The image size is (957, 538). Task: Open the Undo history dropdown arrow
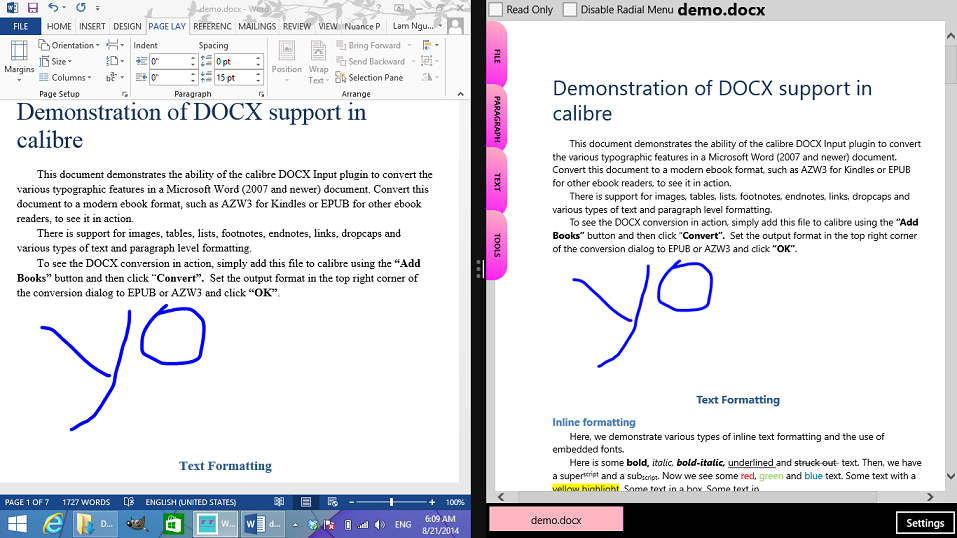64,9
